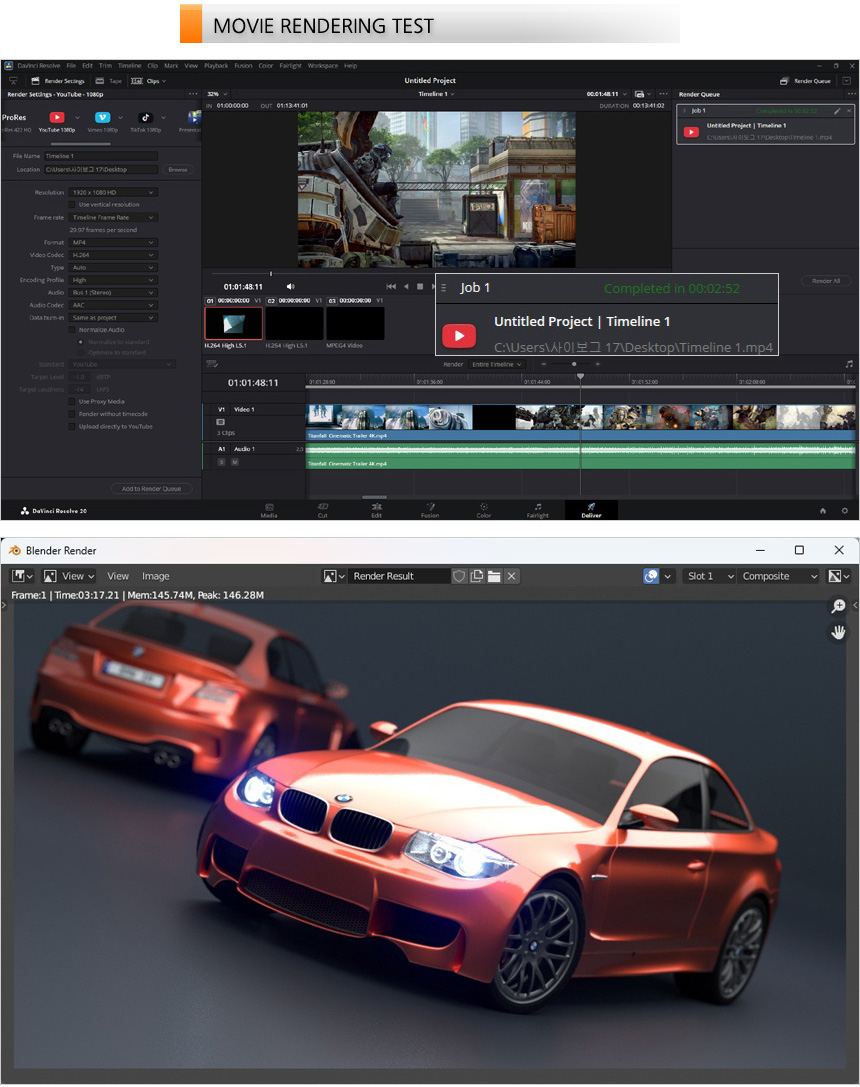Enable Upload directly to YouTube

point(72,426)
